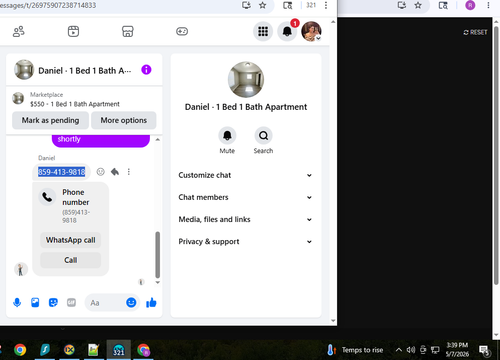Bookmark this page with the star icon
The height and width of the screenshot is (360, 500).
pos(263,5)
